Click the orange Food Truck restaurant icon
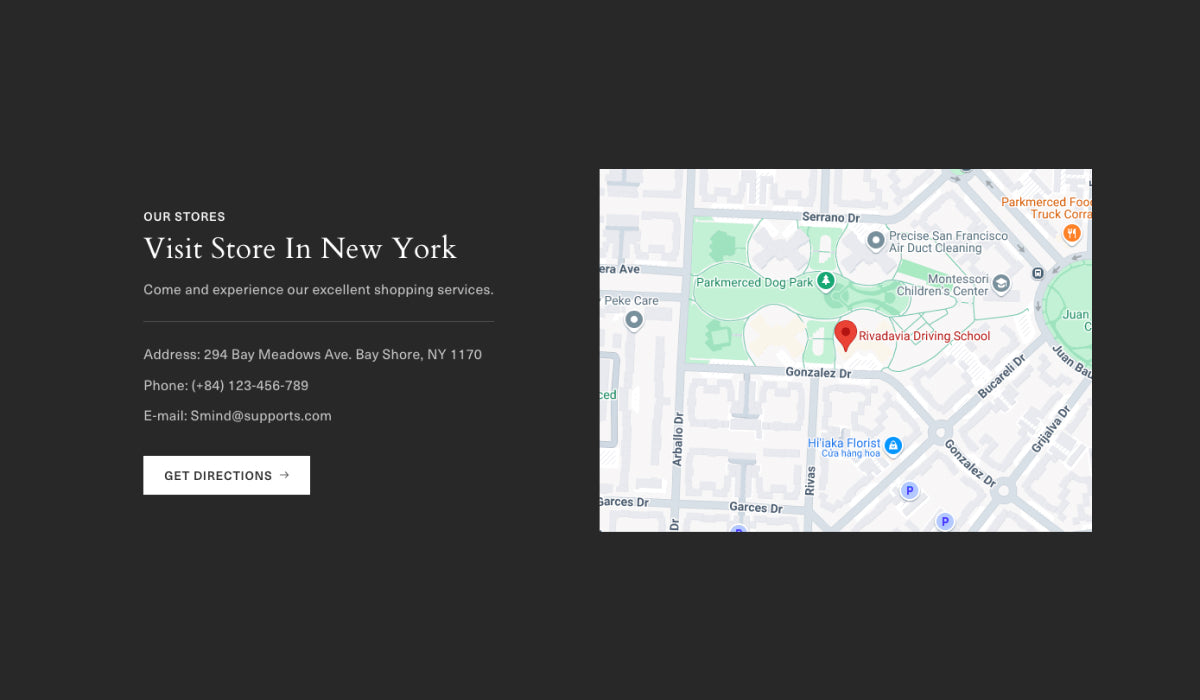The image size is (1200, 700). 1071,233
